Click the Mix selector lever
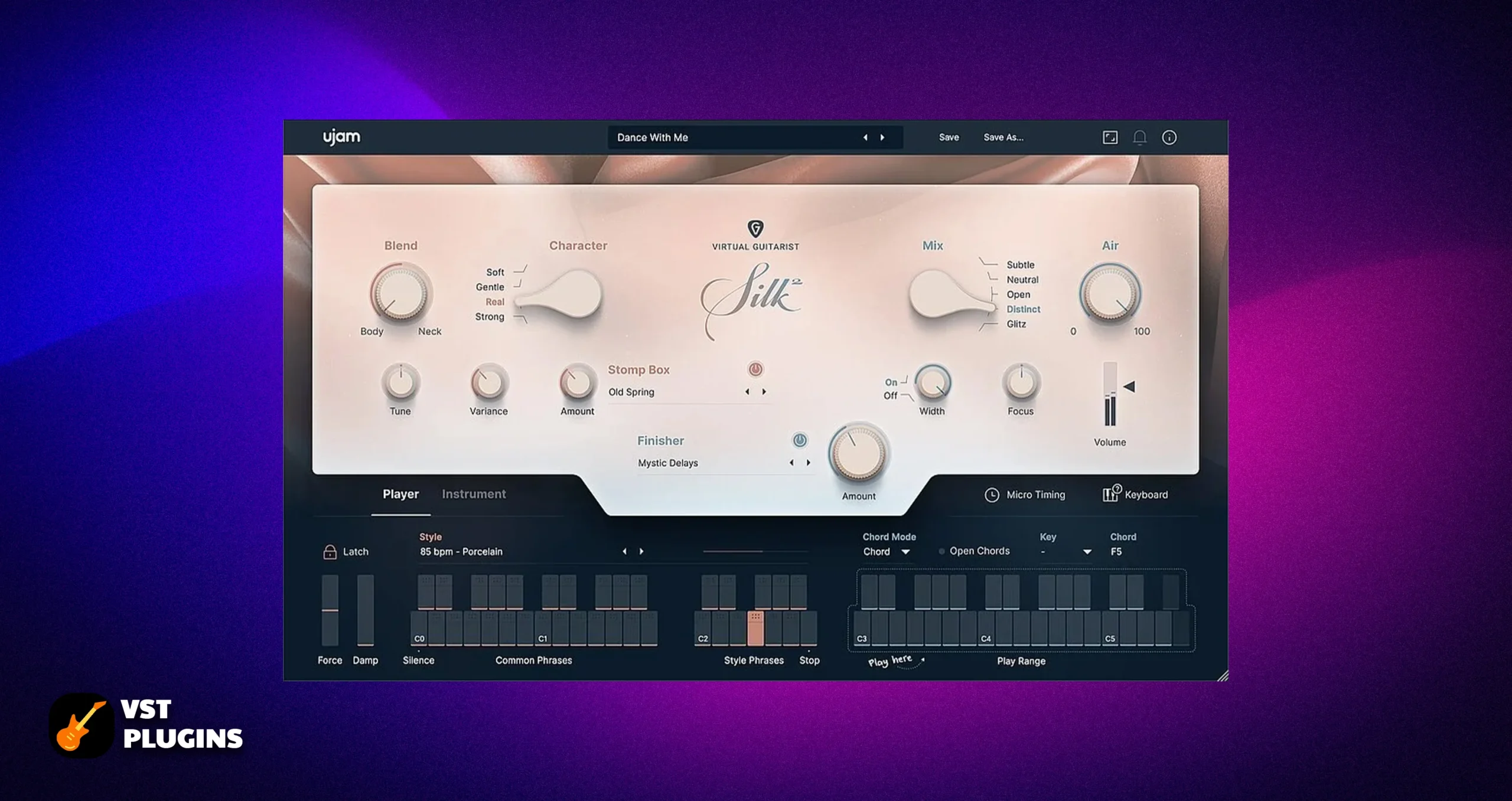Viewport: 1512px width, 801px height. coord(952,293)
